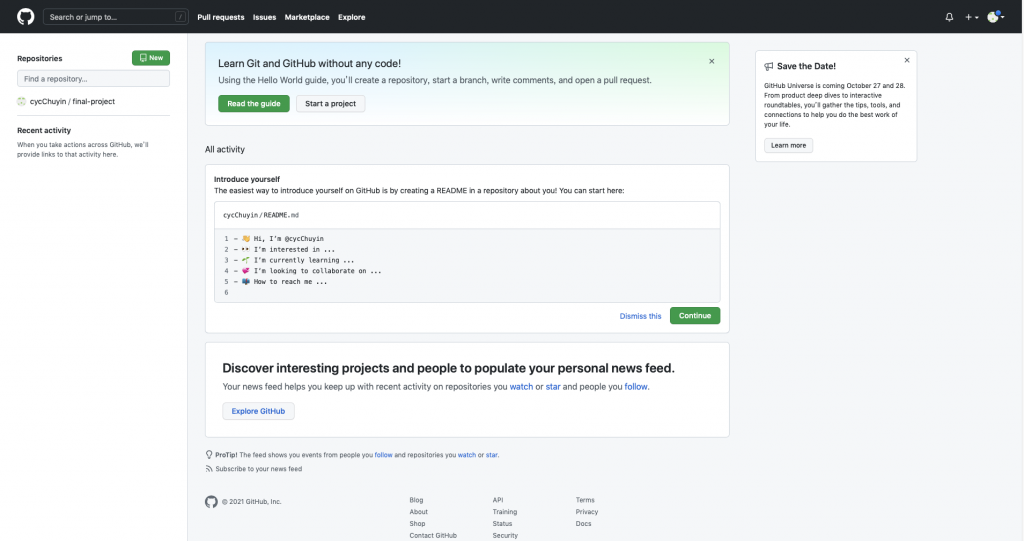Dismiss the Learn Git and GitHub banner
The image size is (1024, 541).
click(x=712, y=61)
